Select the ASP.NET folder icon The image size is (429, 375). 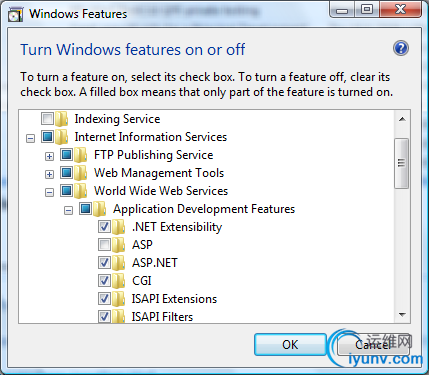[119, 263]
